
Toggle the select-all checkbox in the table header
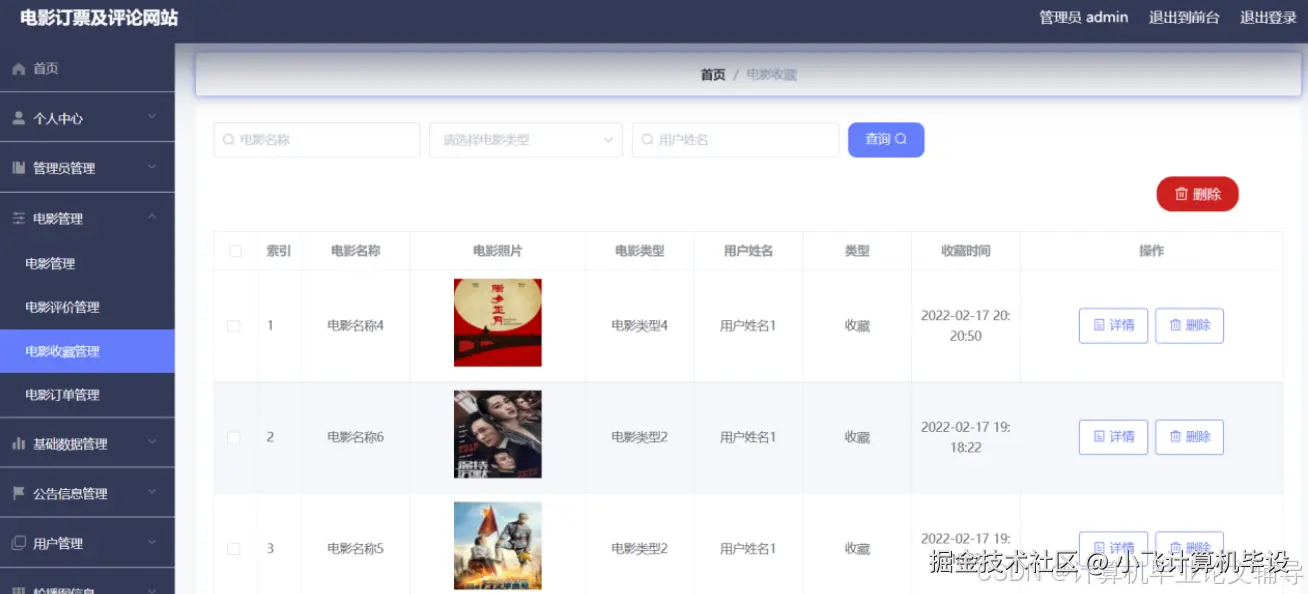[234, 251]
